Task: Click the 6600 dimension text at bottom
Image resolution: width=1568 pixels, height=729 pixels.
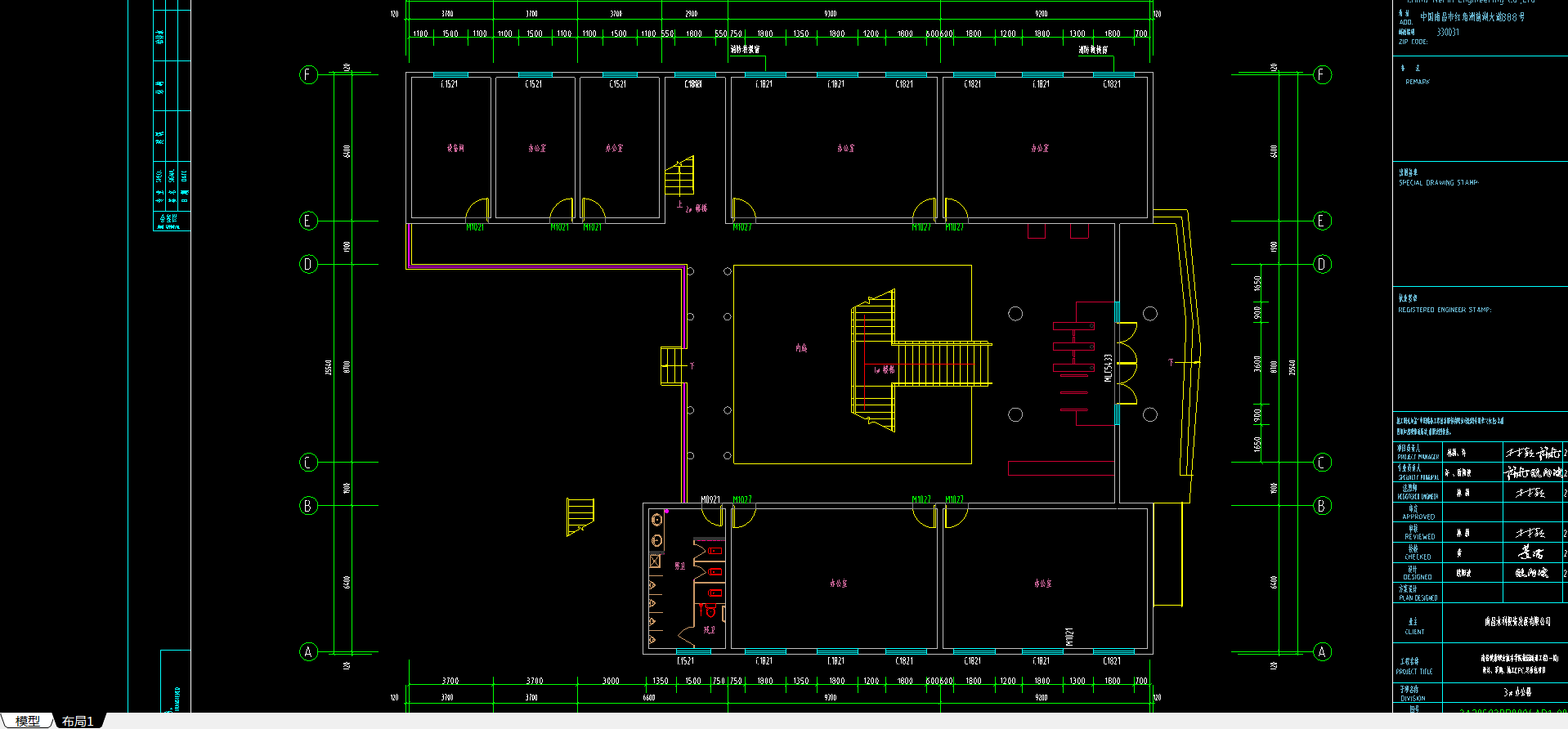Action: pos(648,697)
